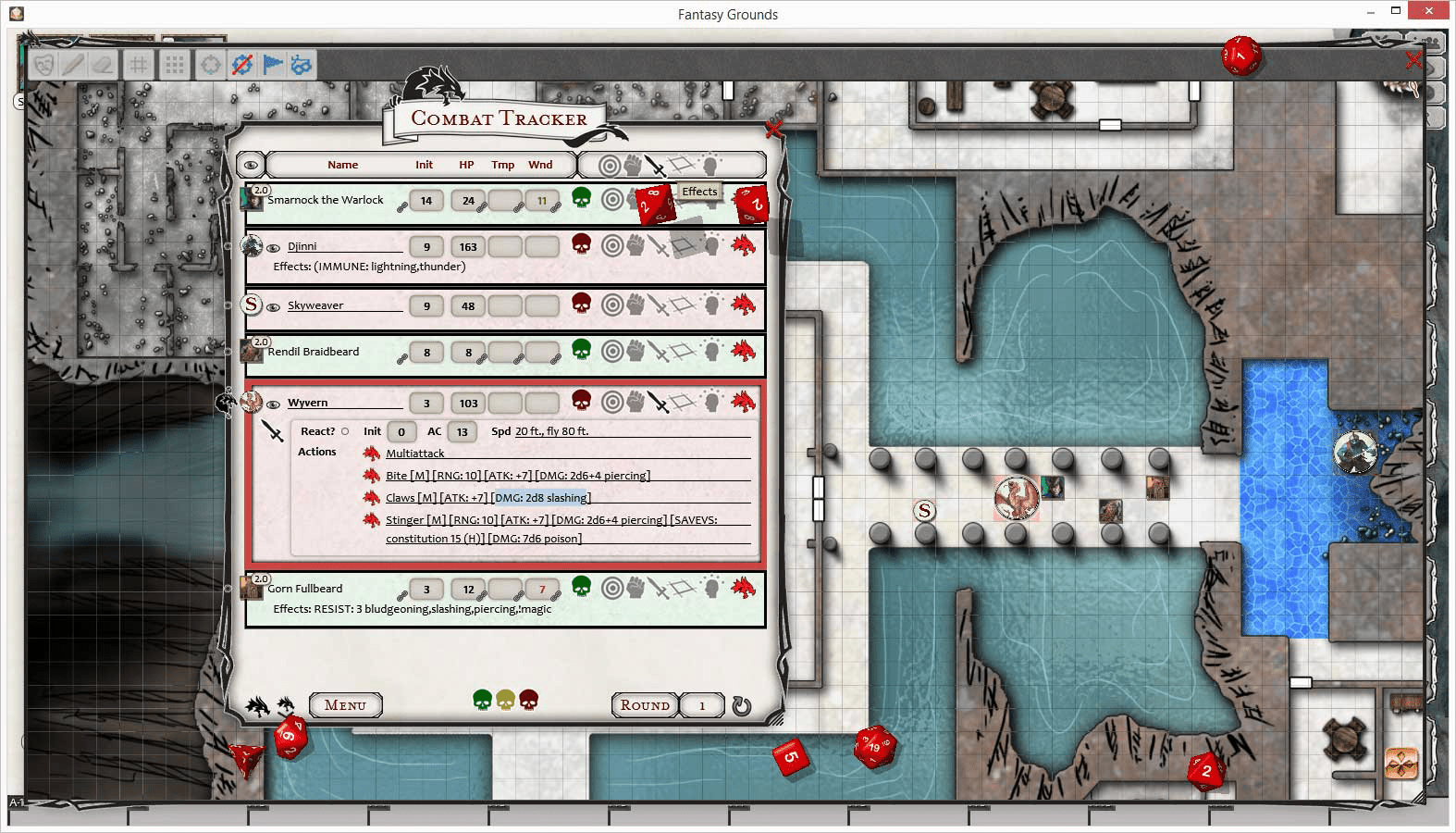The image size is (1456, 833).
Task: Select the gray token targeting circle tool
Action: pyautogui.click(x=211, y=65)
